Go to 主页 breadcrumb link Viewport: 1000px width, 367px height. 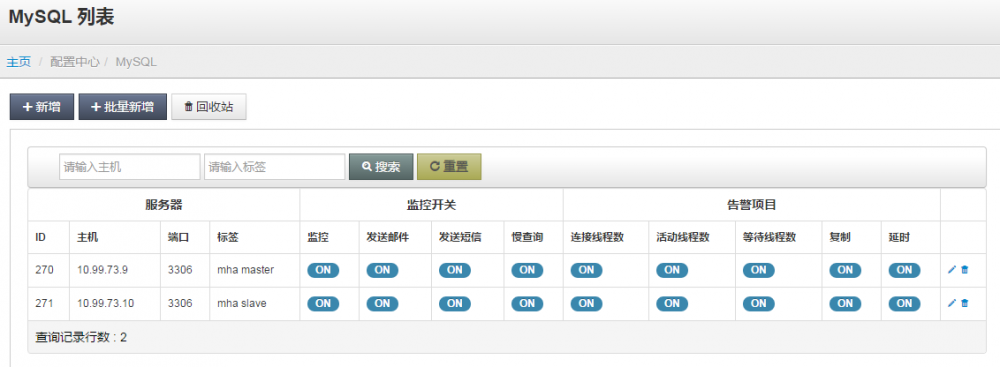18,62
